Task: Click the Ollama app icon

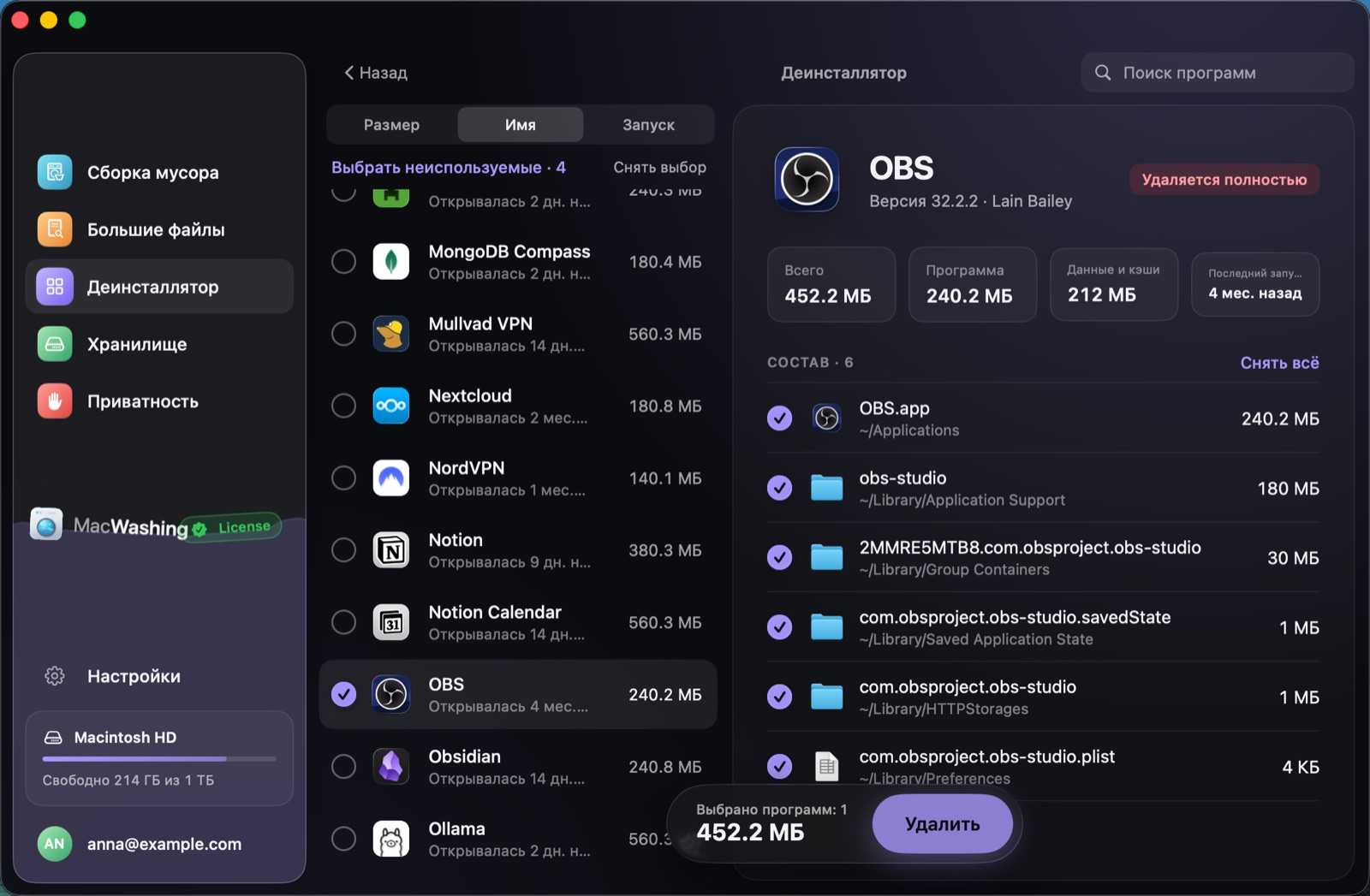Action: [x=391, y=839]
